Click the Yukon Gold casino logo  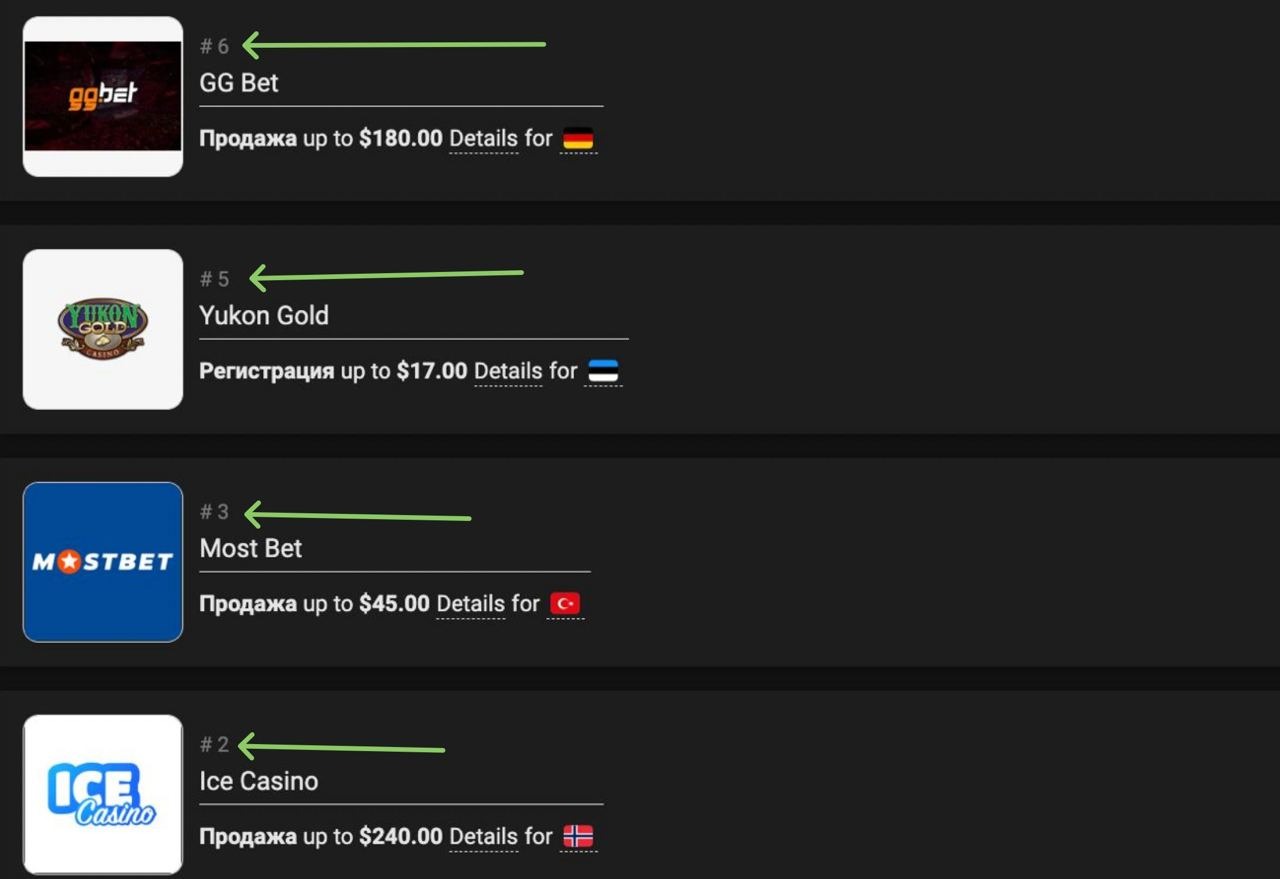pos(103,329)
